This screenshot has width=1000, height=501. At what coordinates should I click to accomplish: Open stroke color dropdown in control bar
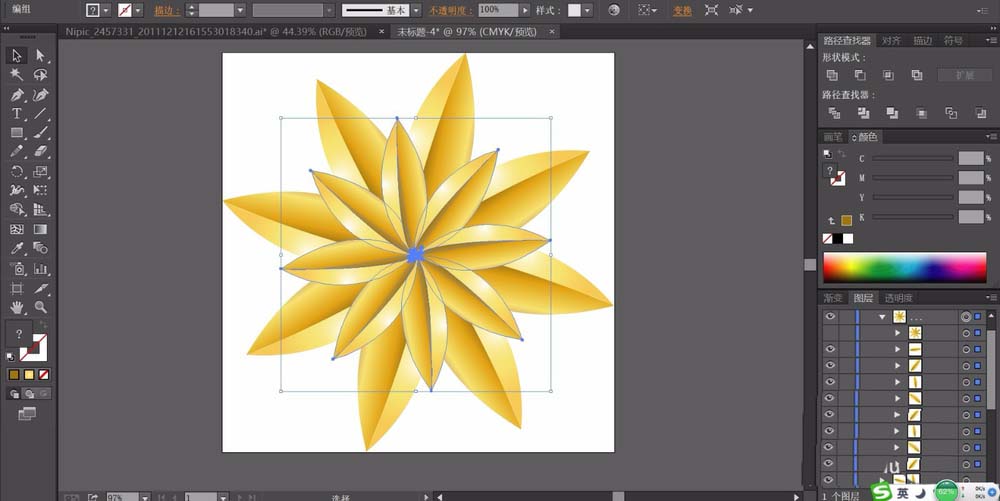pos(138,10)
